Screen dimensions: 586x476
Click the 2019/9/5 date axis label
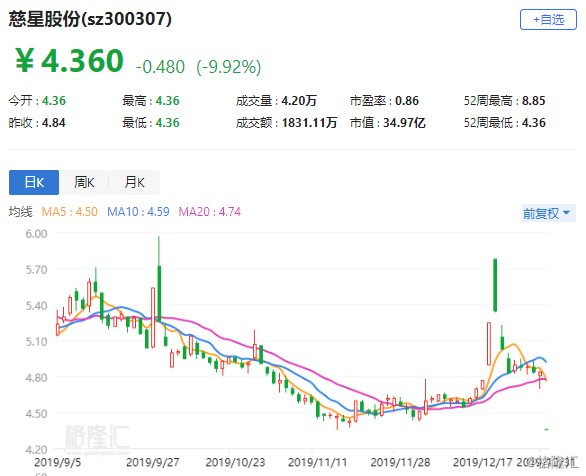pos(58,463)
